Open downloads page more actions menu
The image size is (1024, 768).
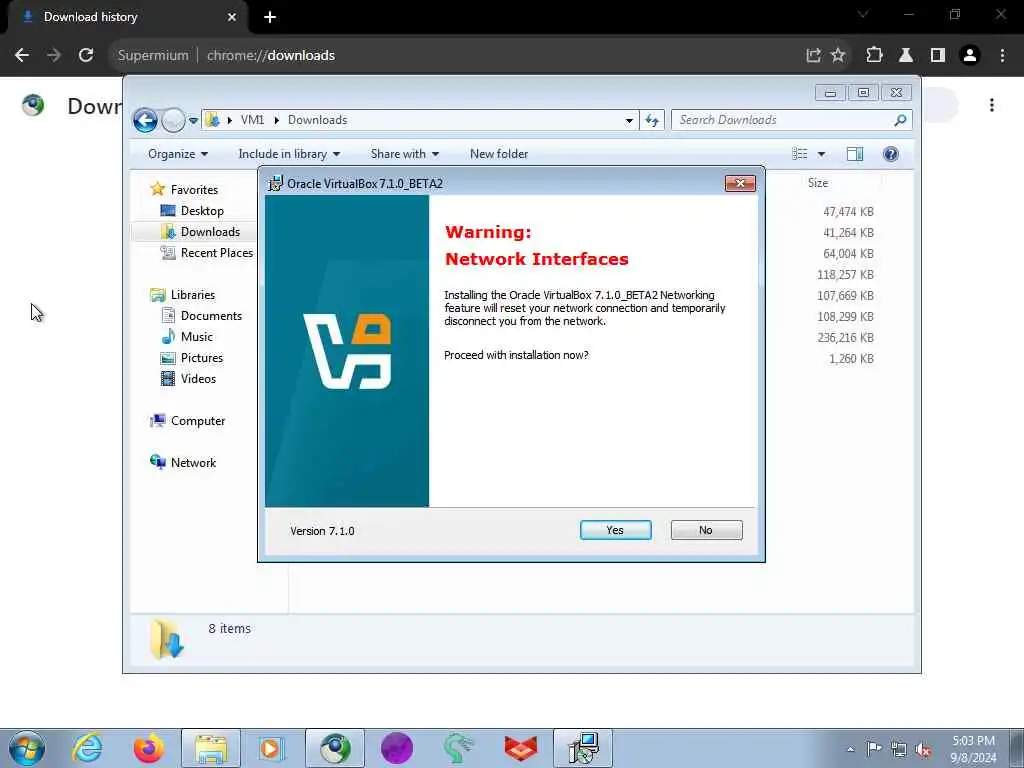[x=991, y=105]
